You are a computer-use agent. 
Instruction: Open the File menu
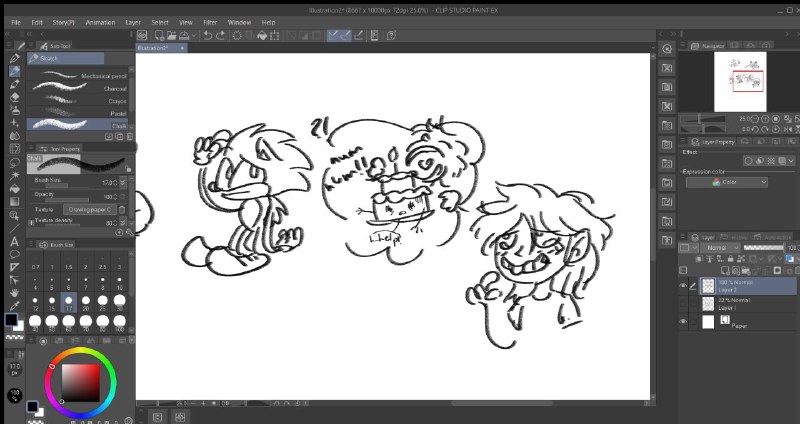[16, 22]
